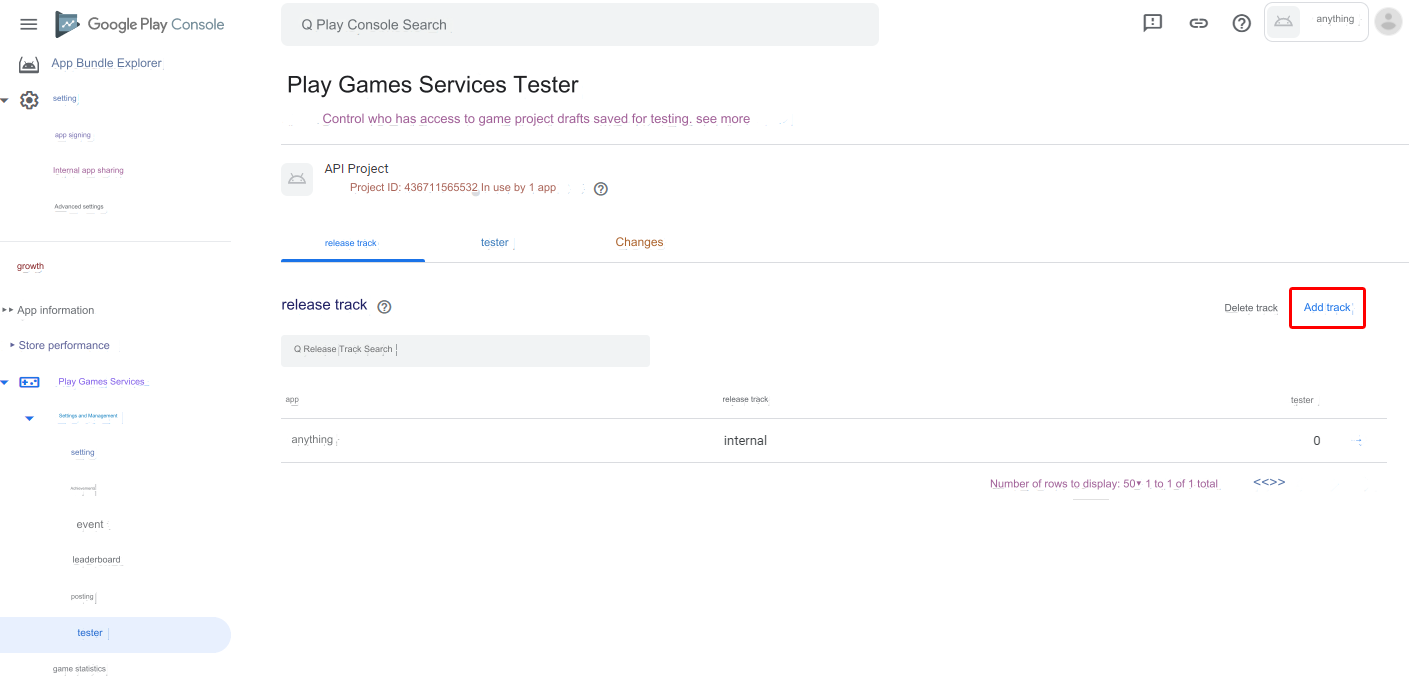Change number of rows to display dropdown
The width and height of the screenshot is (1412, 700).
1132,484
